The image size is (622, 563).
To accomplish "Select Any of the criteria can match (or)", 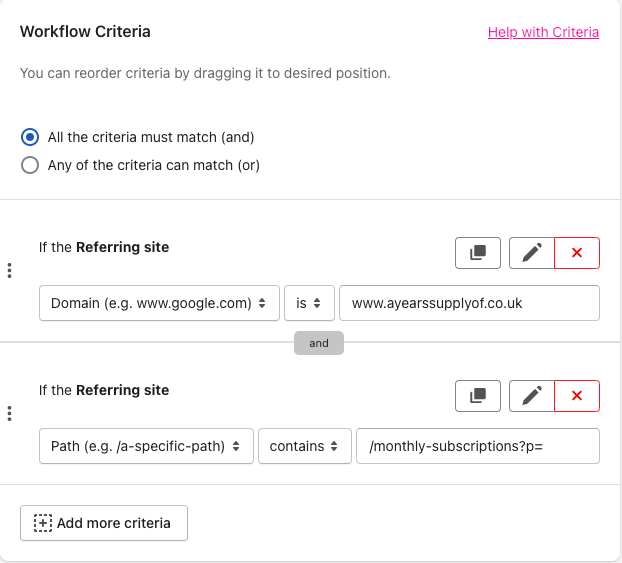I will coord(30,165).
